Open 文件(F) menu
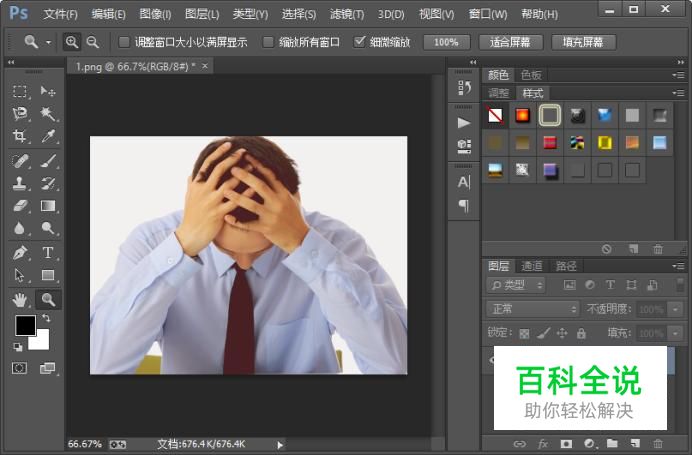Screen dimensions: 692x455 60,14
